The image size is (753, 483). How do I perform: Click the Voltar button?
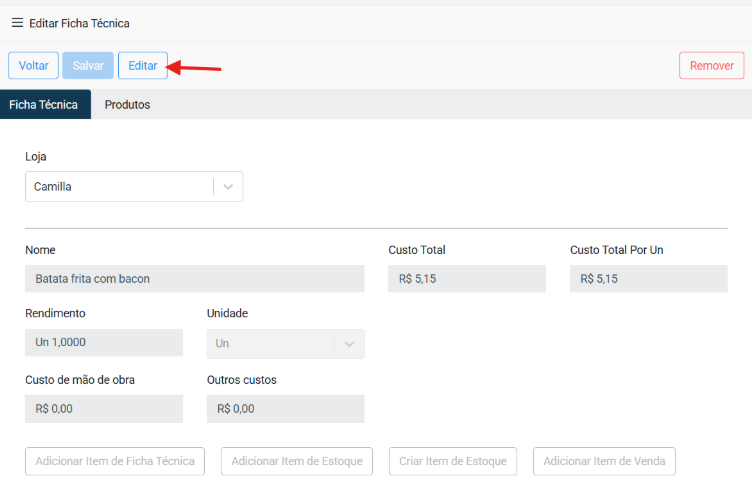point(33,66)
